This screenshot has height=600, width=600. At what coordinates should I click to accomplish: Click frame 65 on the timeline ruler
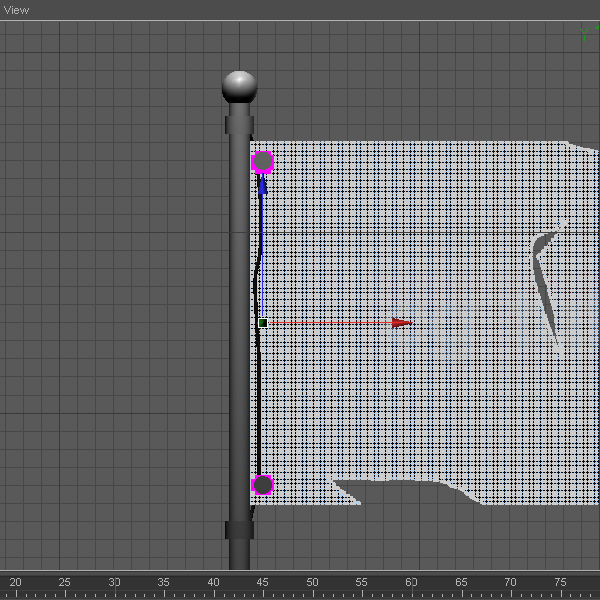[x=461, y=582]
